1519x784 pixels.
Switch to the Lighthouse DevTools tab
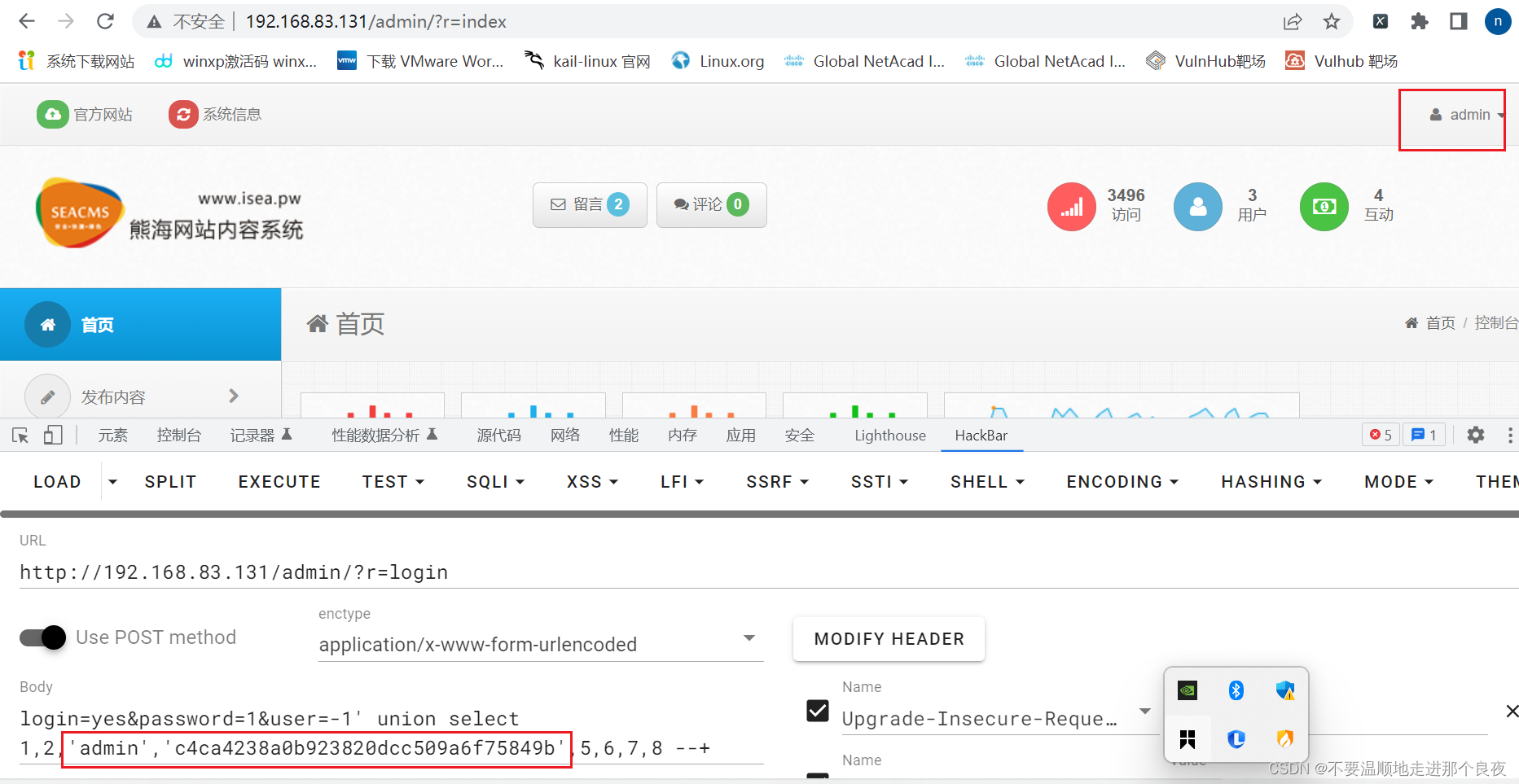[x=890, y=436]
